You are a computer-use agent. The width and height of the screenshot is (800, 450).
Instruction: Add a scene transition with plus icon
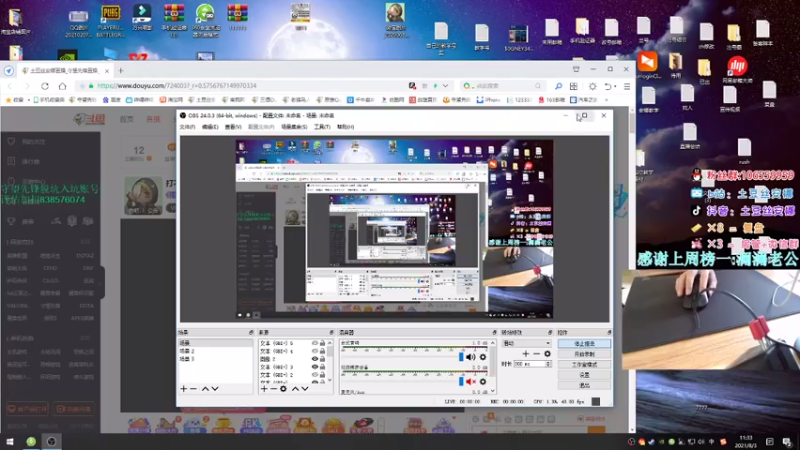pyautogui.click(x=526, y=354)
